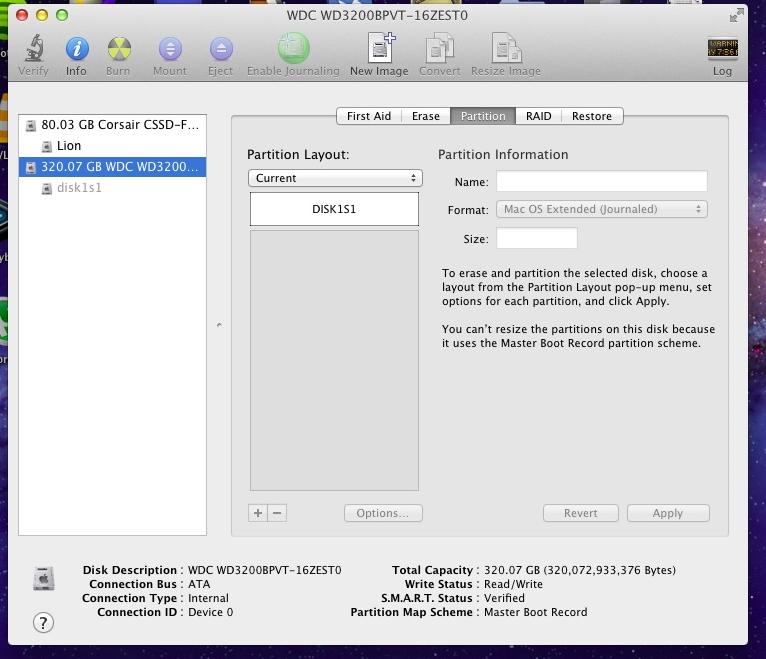Select the 320.07 GB WDC disk
The width and height of the screenshot is (766, 659).
click(112, 167)
